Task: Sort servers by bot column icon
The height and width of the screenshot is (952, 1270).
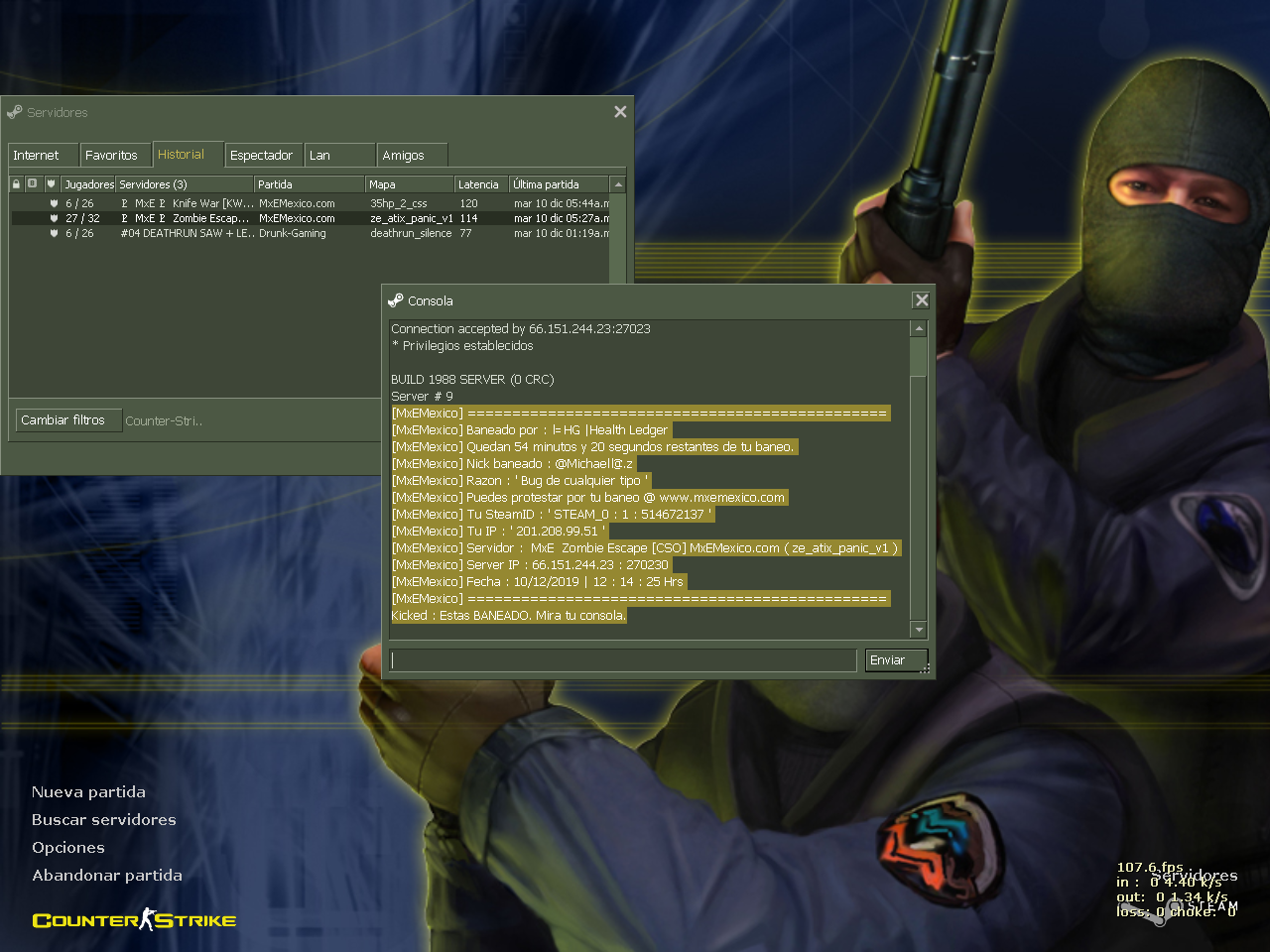Action: point(34,183)
